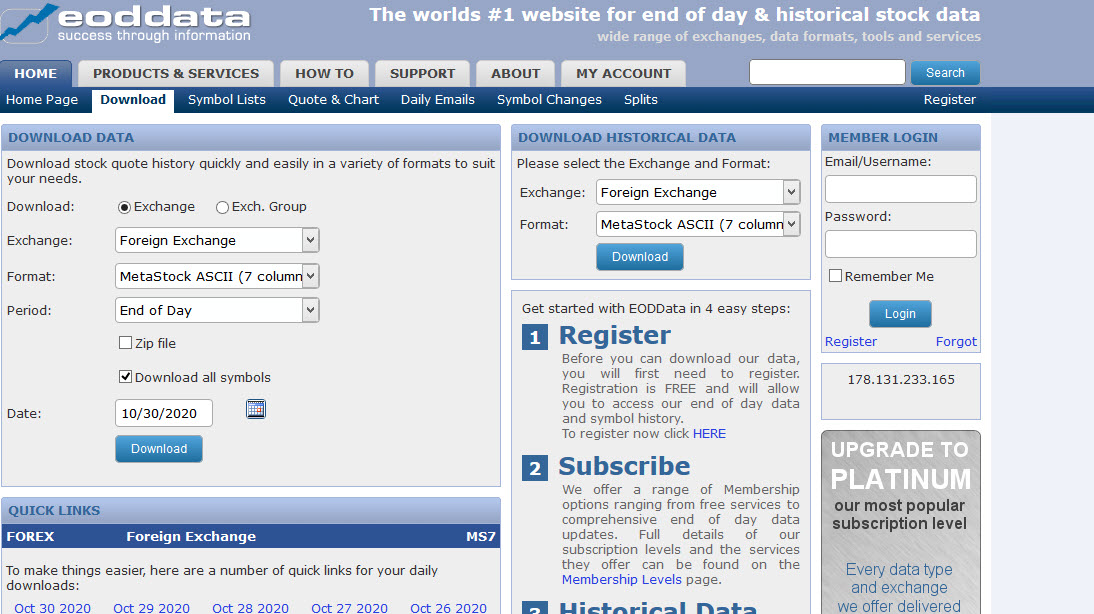The image size is (1094, 614).
Task: Click the eoddata logo
Action: [126, 23]
